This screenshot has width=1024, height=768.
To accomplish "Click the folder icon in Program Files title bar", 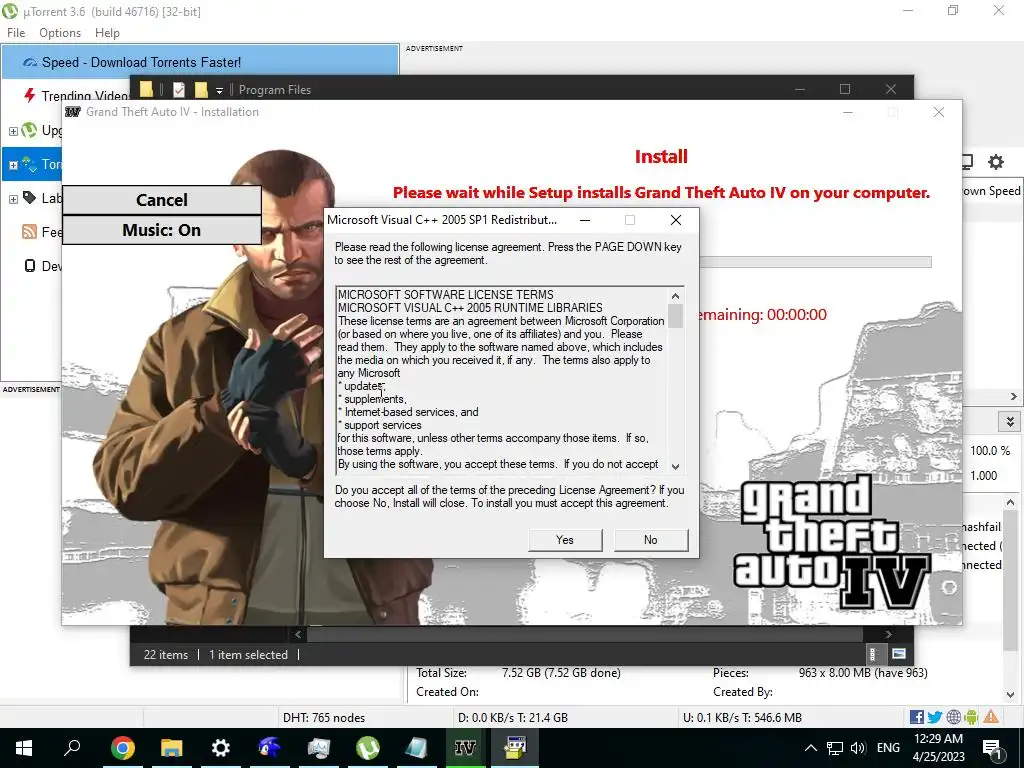I will coord(146,89).
